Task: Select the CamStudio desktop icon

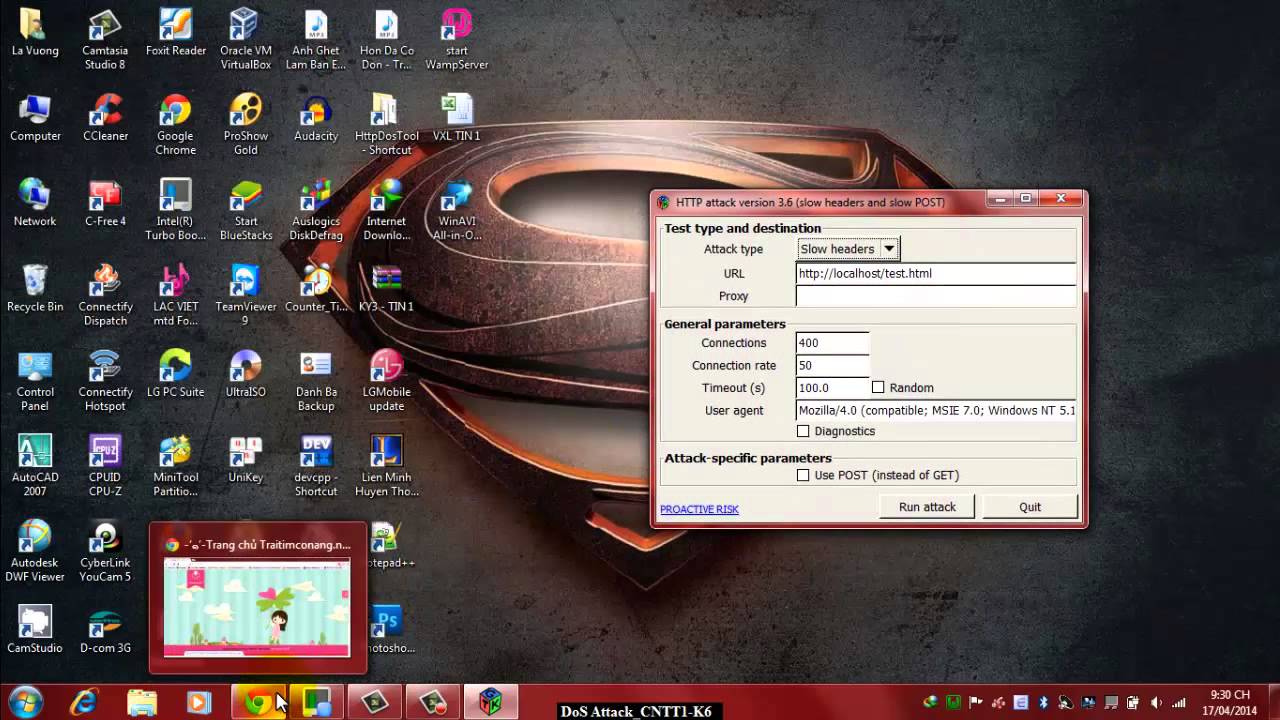Action: [35, 632]
